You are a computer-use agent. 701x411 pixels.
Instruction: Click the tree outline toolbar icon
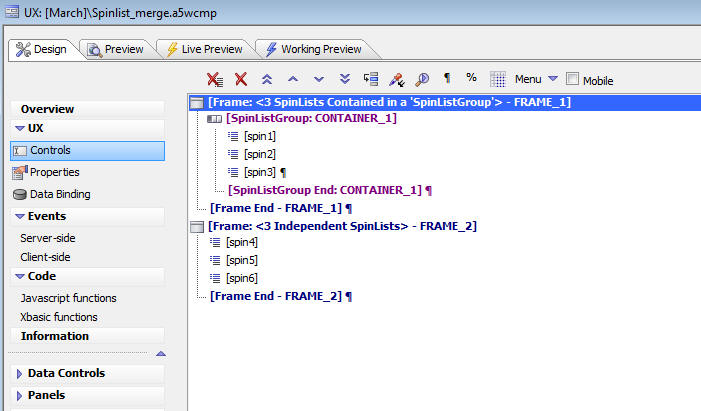(371, 79)
